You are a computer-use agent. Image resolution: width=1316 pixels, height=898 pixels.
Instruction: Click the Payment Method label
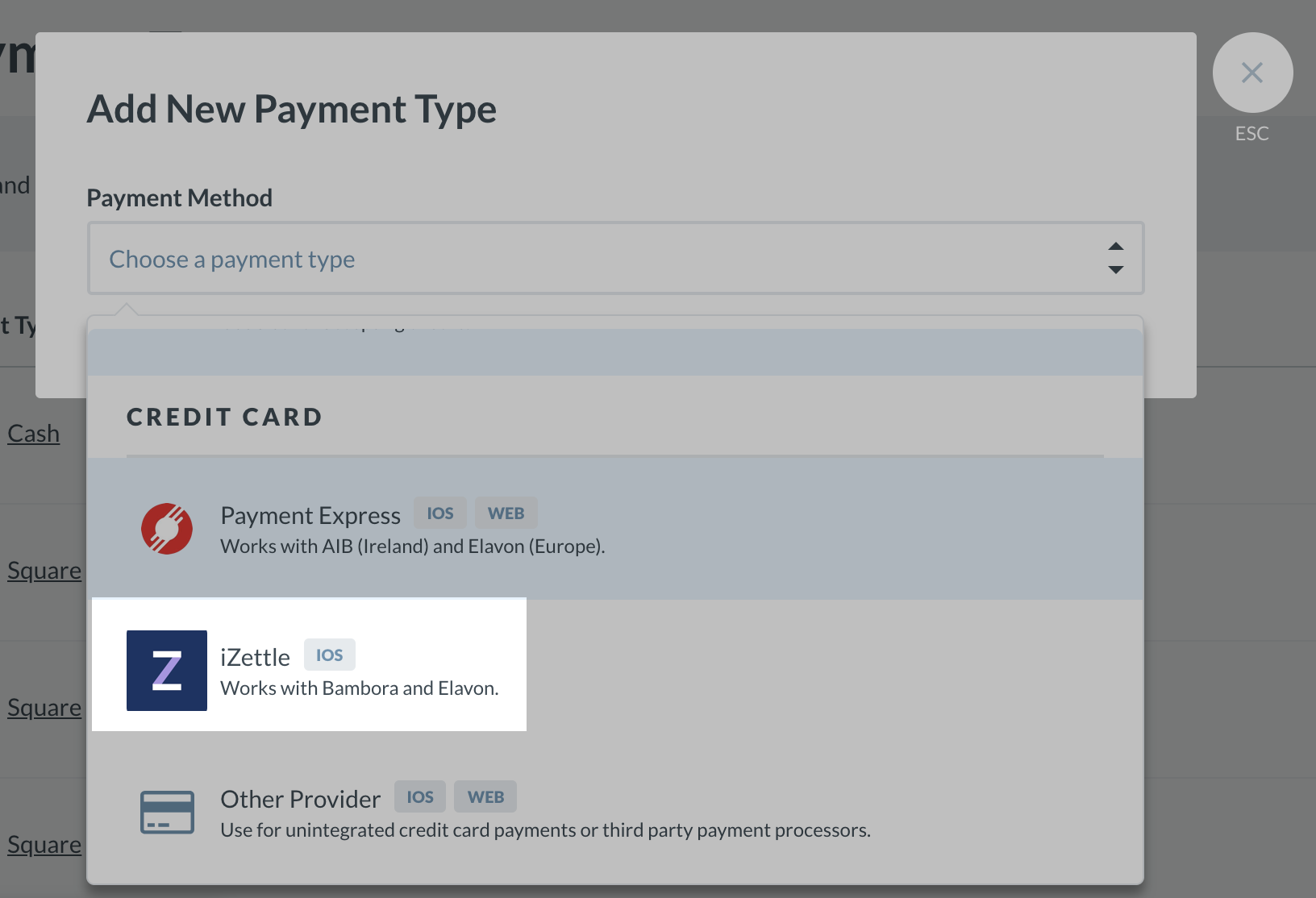click(180, 197)
